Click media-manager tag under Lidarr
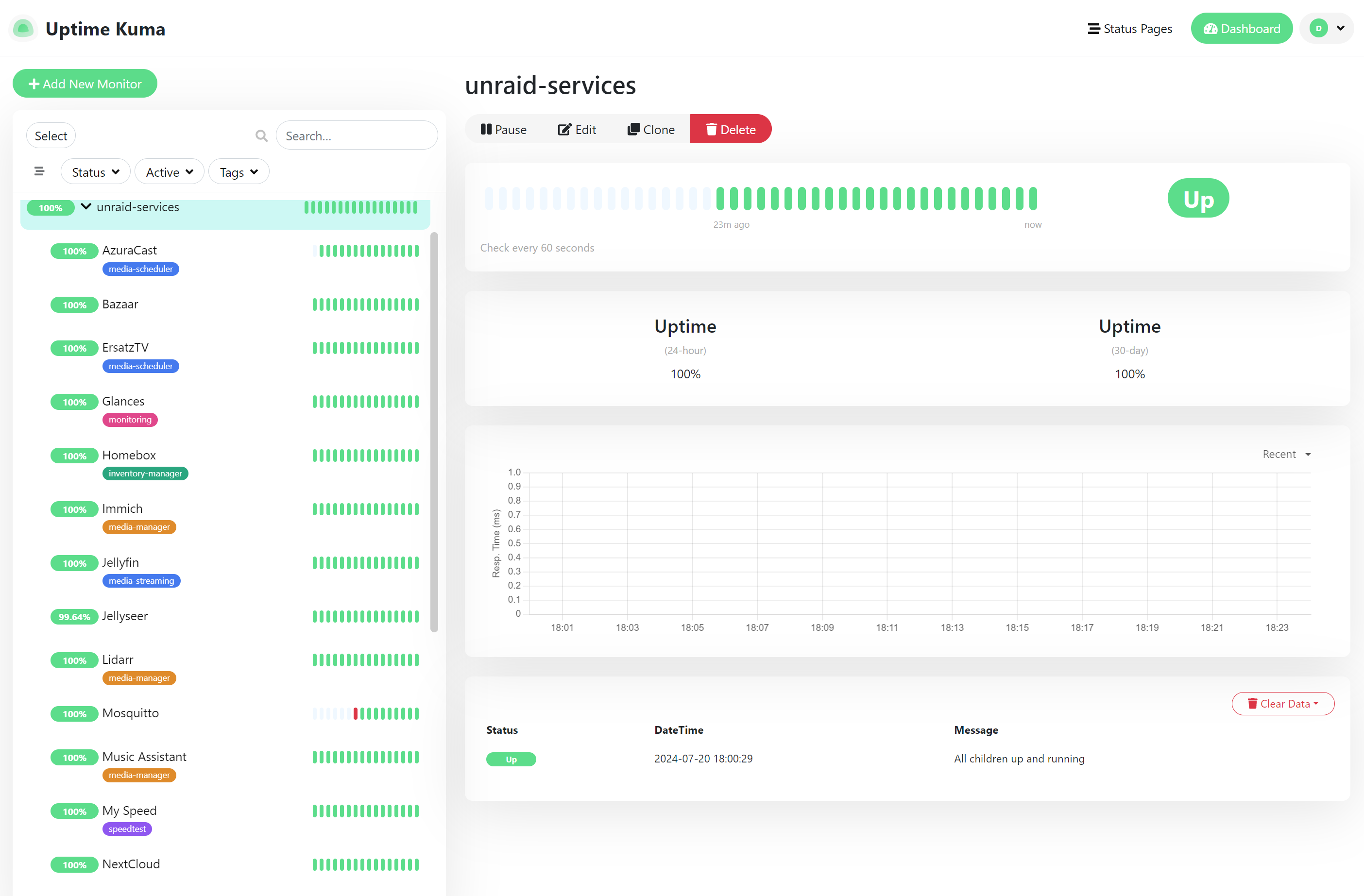Viewport: 1364px width, 896px height. 139,678
